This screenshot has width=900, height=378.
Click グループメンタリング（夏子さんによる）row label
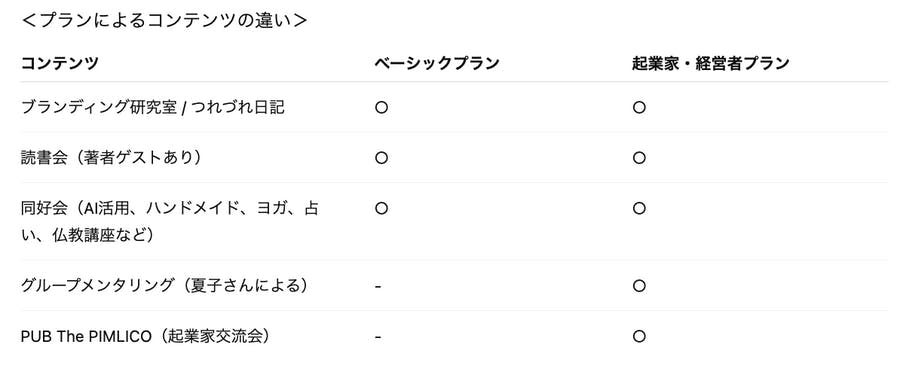164,286
